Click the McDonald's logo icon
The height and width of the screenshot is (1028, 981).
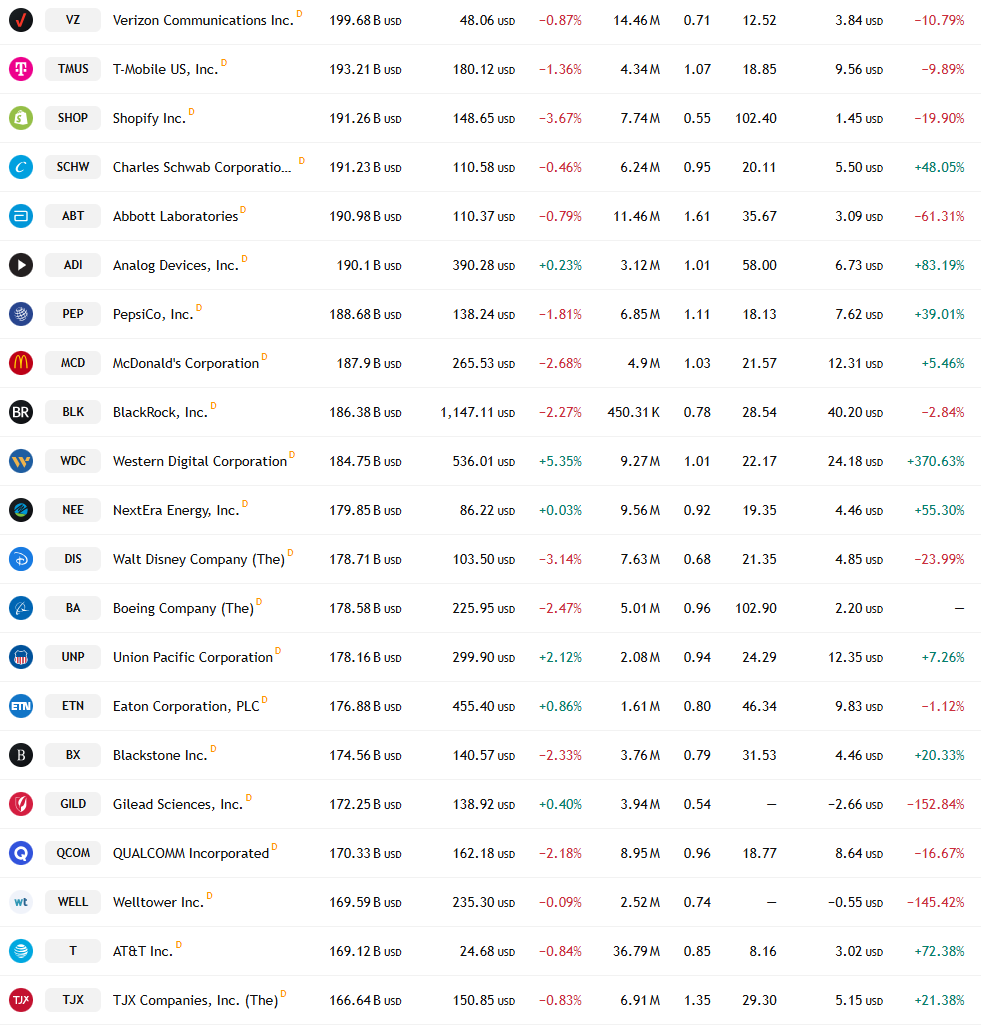pos(21,363)
